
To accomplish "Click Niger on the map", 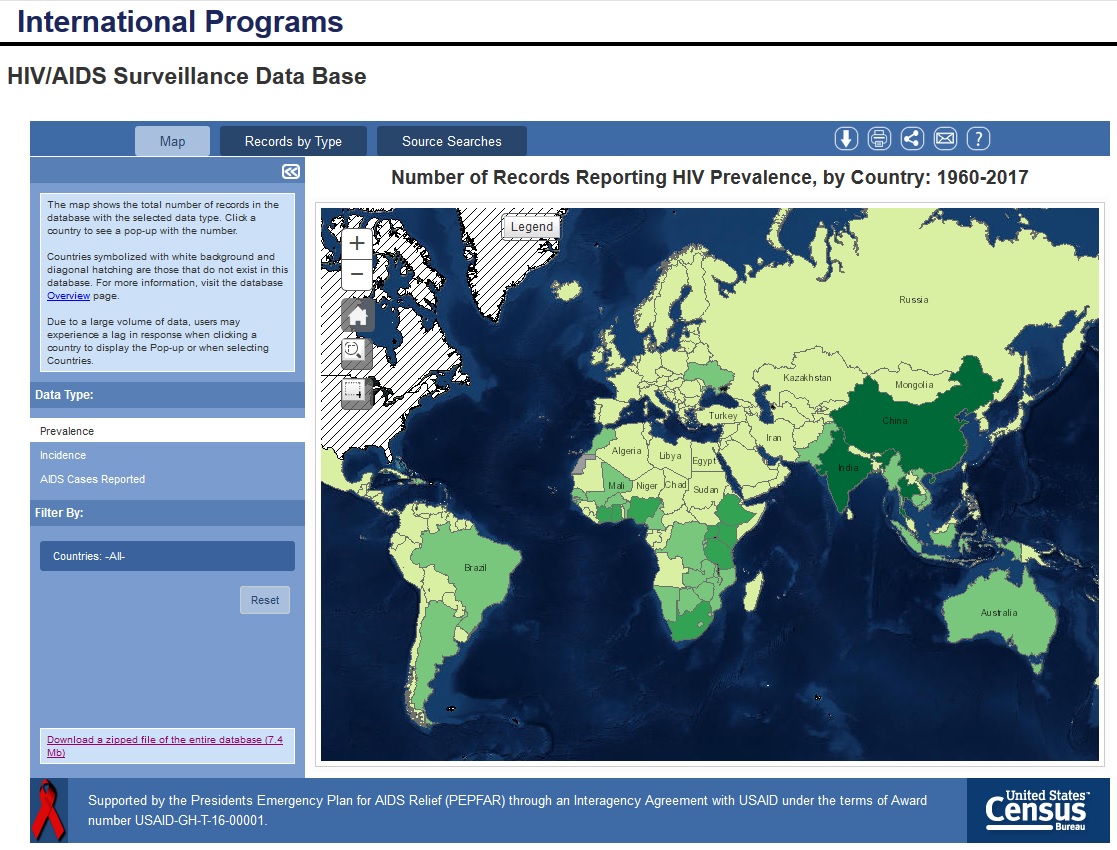I will click(647, 486).
